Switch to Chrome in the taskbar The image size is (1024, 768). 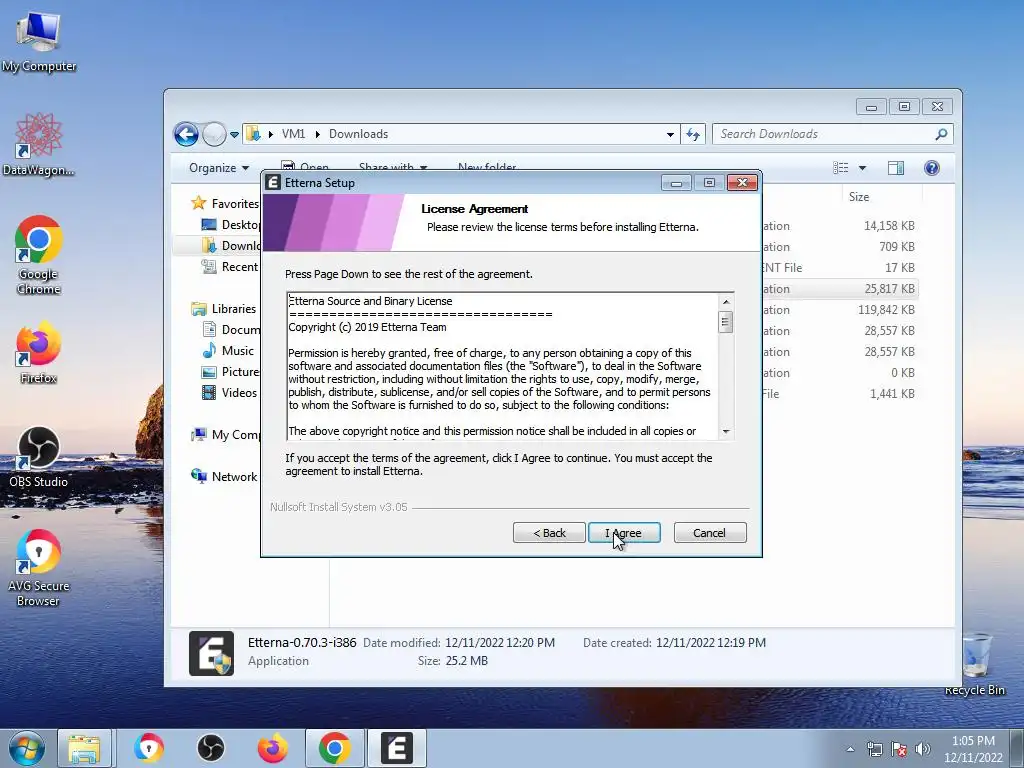click(334, 748)
